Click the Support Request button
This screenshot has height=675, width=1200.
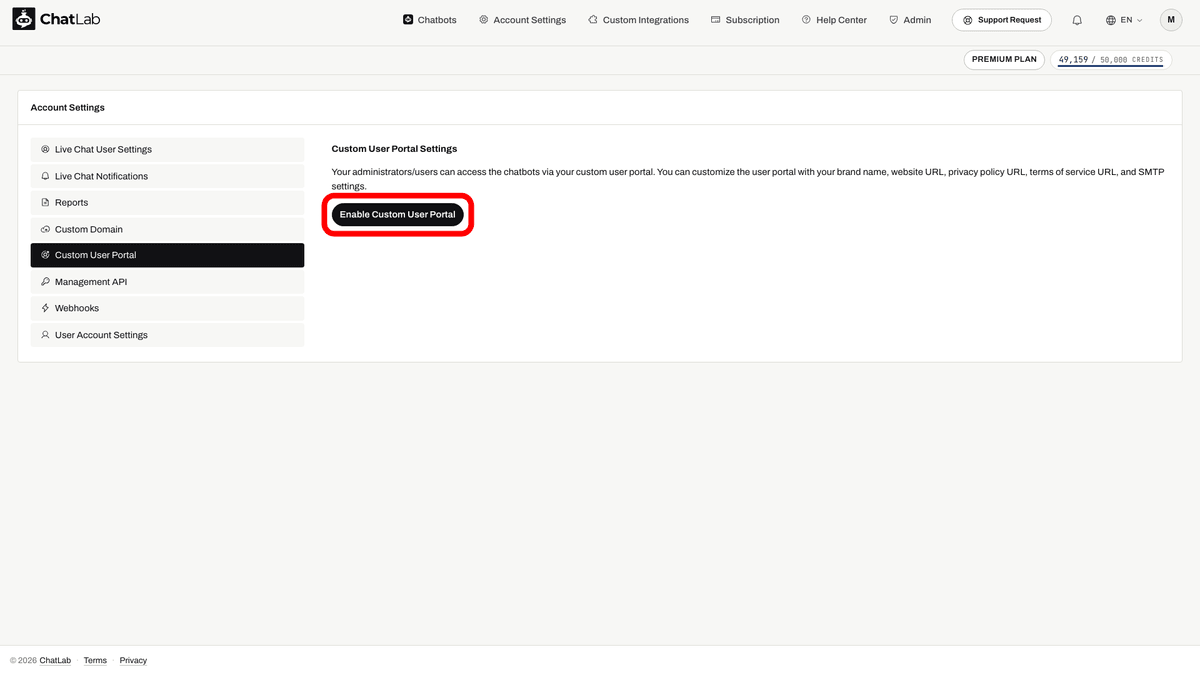point(1002,20)
